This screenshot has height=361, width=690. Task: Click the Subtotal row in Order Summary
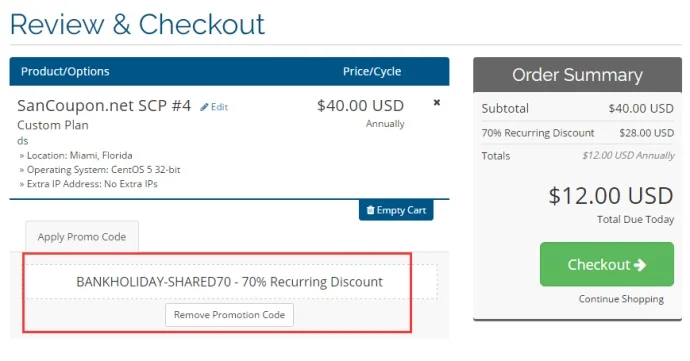point(577,109)
